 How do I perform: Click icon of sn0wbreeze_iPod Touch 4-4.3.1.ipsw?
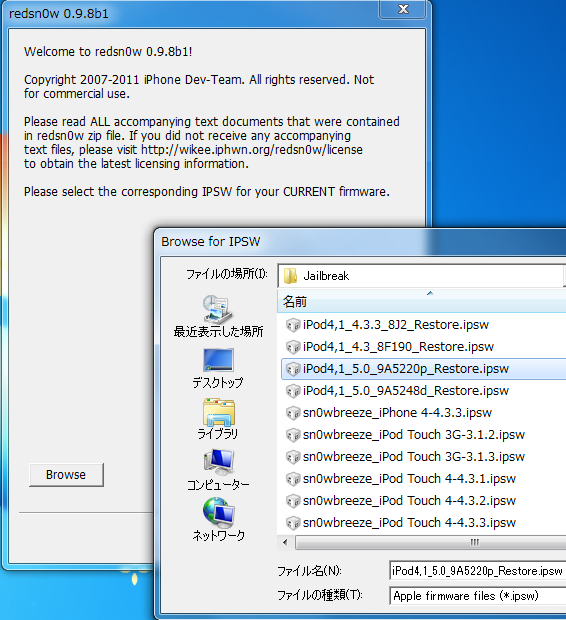point(293,479)
